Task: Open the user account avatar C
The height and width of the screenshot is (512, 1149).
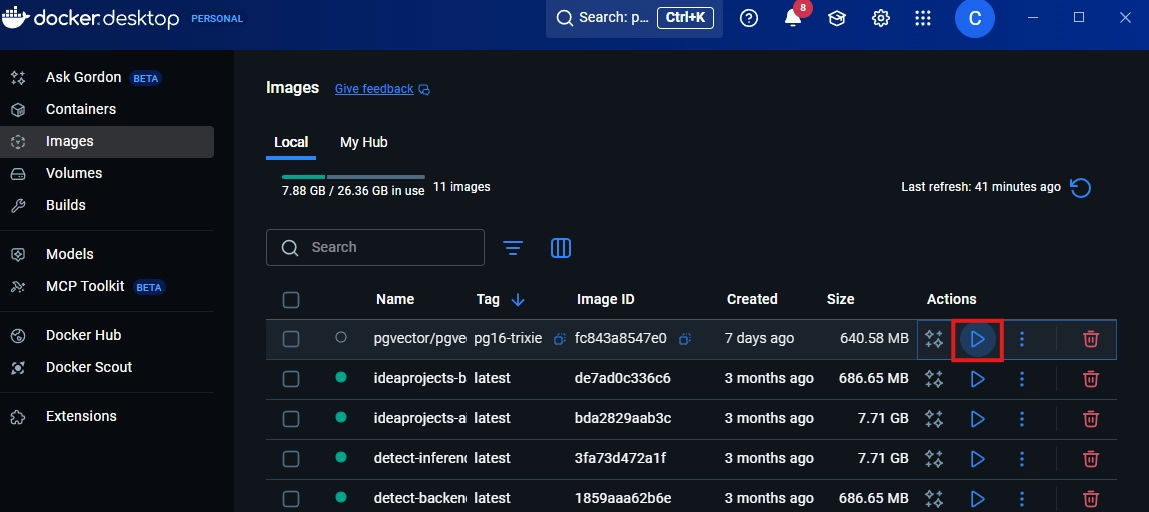Action: pyautogui.click(x=975, y=18)
